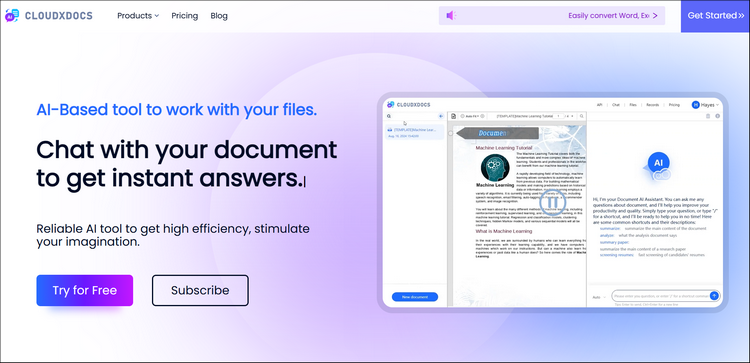Screen dimensions: 750x363
Task: Click the Get Started button
Action: point(716,16)
